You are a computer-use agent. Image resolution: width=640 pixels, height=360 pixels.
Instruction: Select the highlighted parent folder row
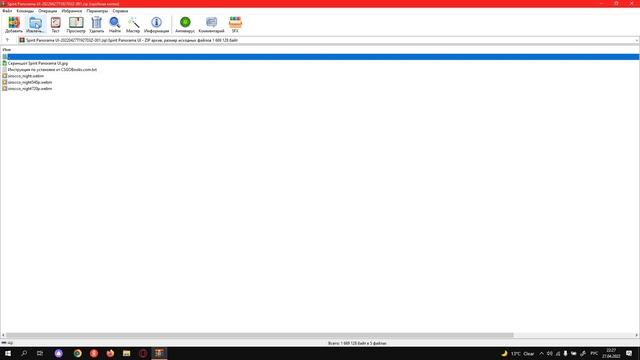coord(320,57)
